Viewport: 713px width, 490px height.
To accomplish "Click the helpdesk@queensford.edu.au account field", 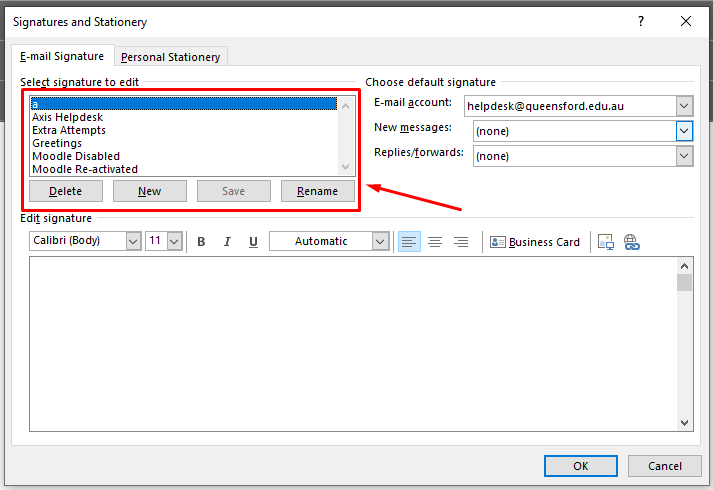I will click(x=570, y=106).
